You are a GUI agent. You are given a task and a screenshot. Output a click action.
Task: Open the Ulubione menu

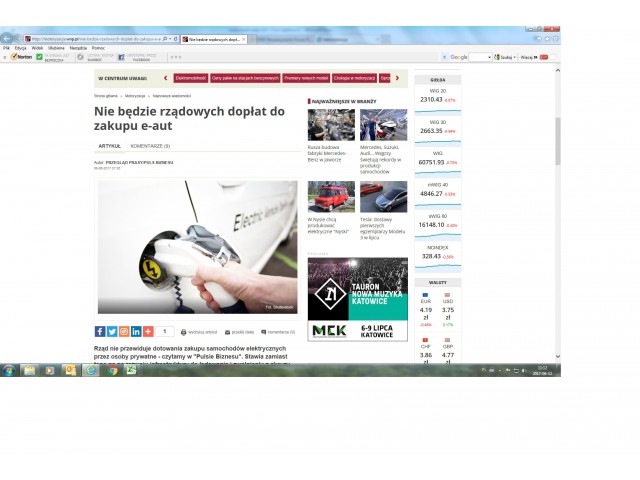tap(56, 47)
